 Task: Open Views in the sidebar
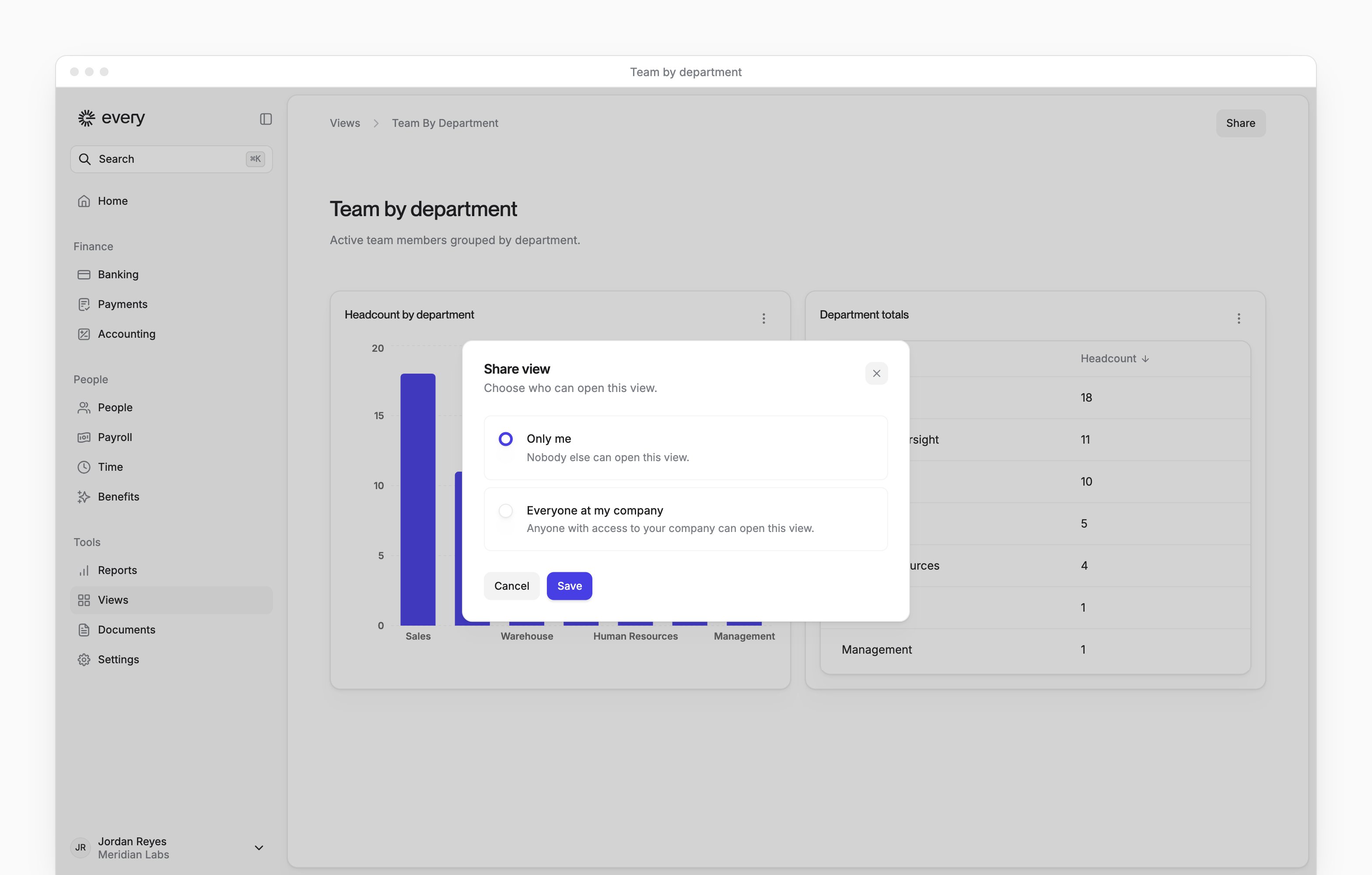click(171, 600)
